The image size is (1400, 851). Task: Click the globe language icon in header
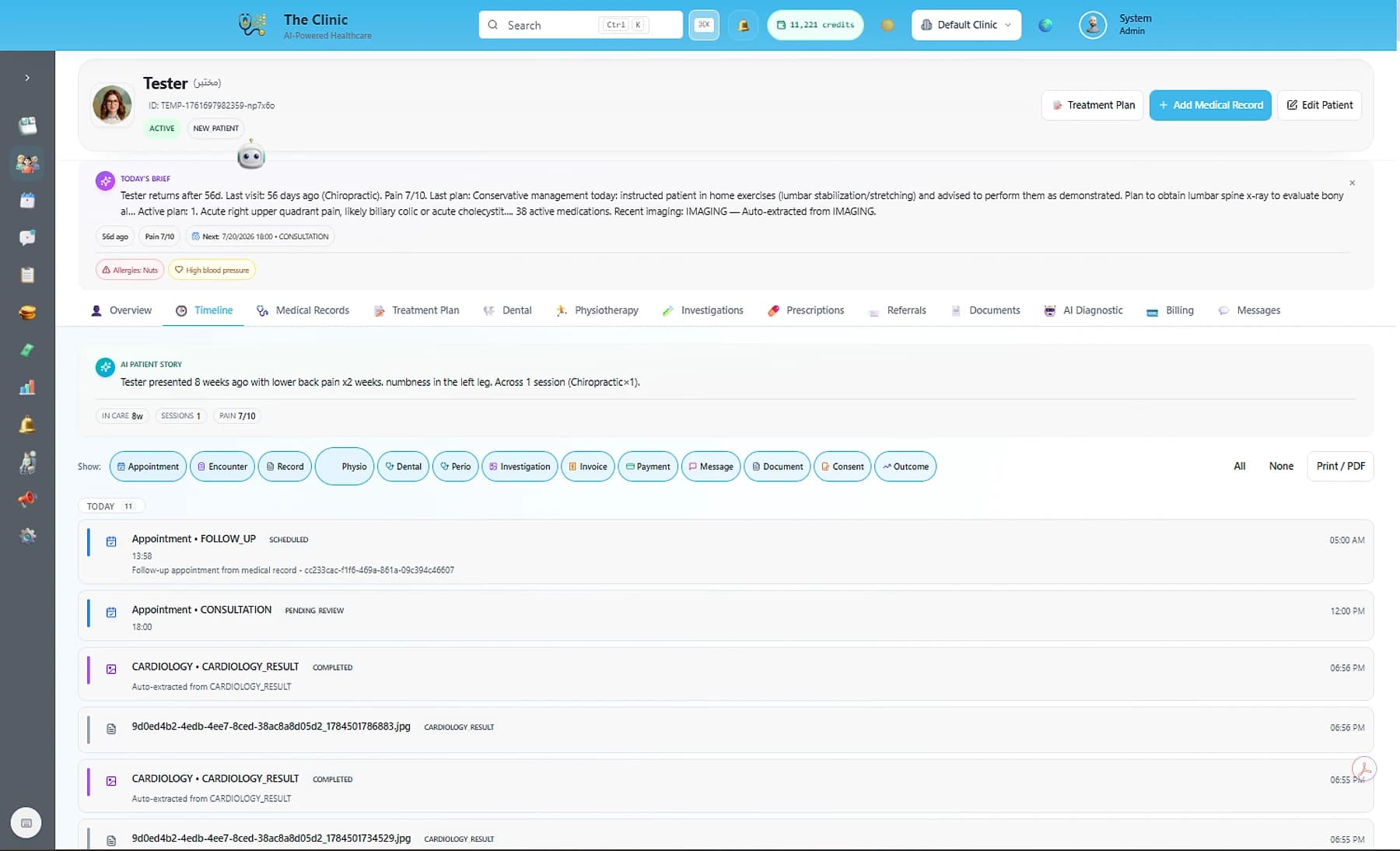1045,25
